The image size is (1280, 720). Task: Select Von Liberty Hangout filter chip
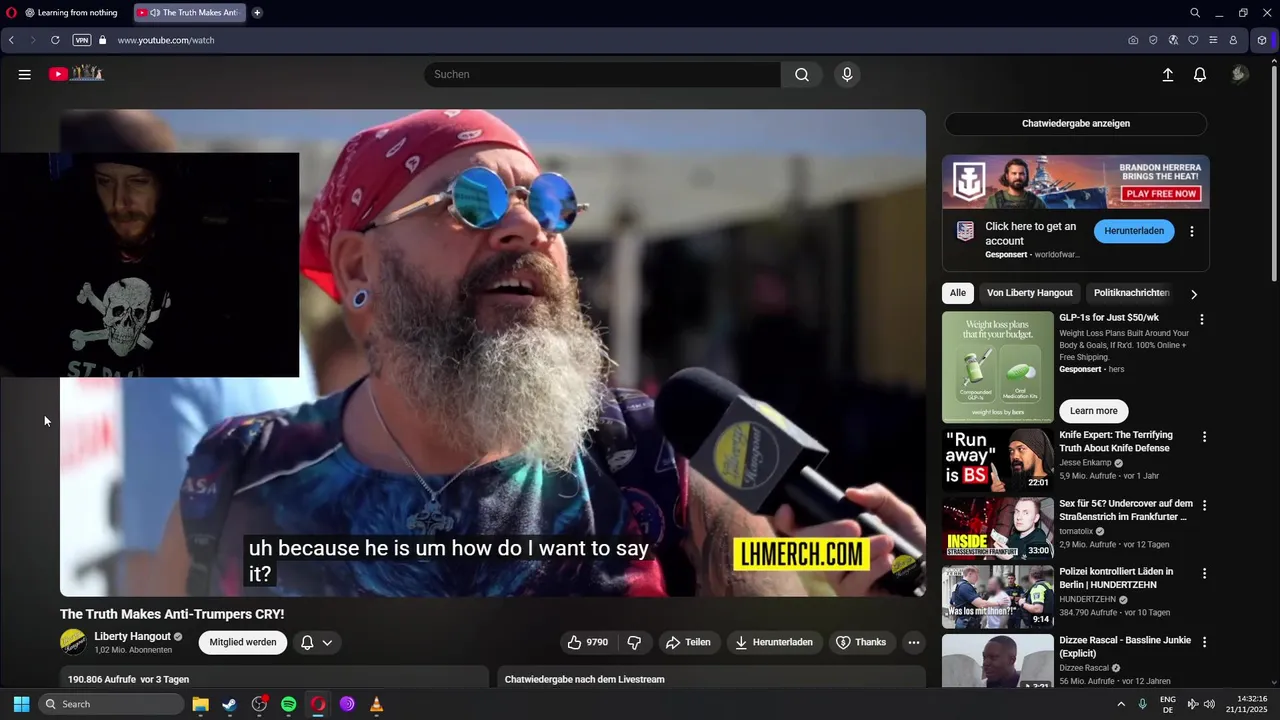tap(1030, 293)
